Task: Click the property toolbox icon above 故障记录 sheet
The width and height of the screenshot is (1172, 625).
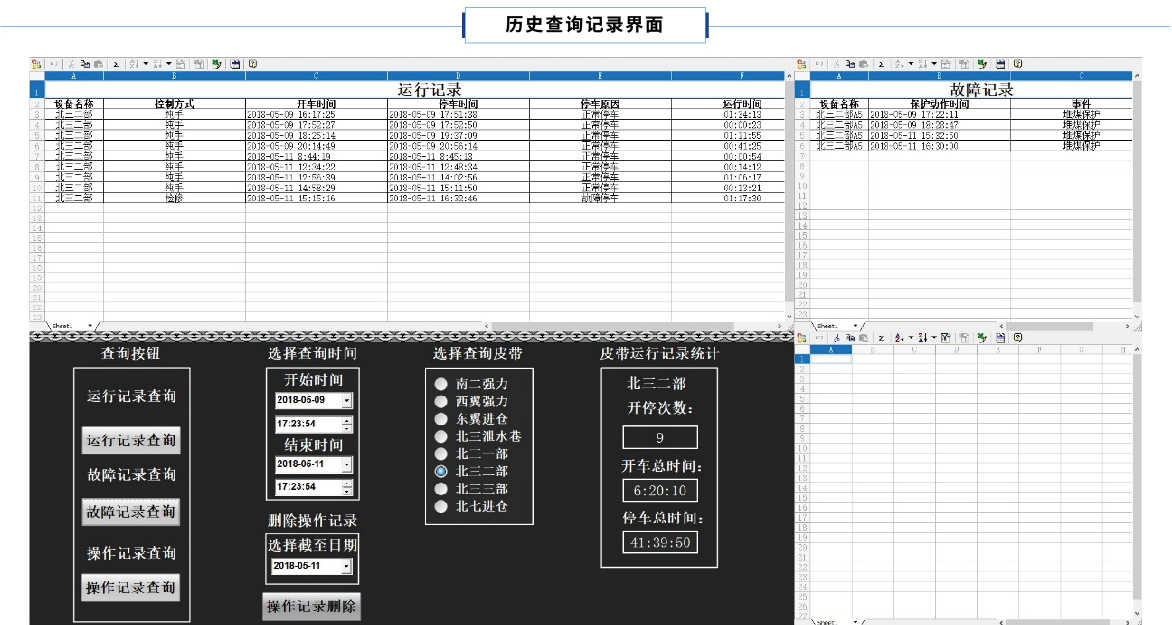Action: coord(1000,64)
